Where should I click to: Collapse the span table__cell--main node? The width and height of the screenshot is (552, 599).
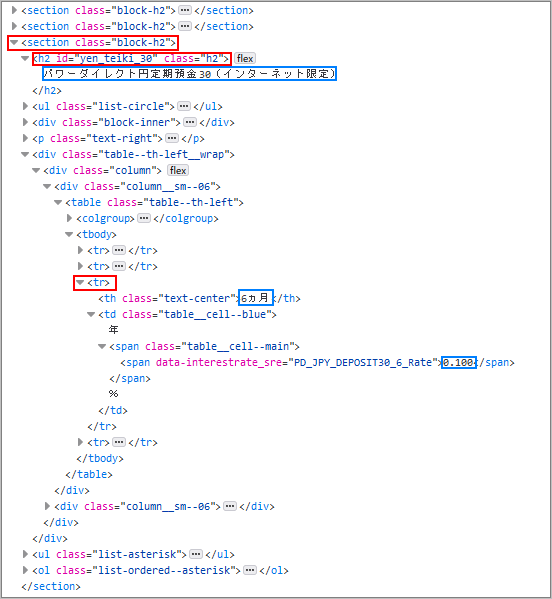(102, 346)
